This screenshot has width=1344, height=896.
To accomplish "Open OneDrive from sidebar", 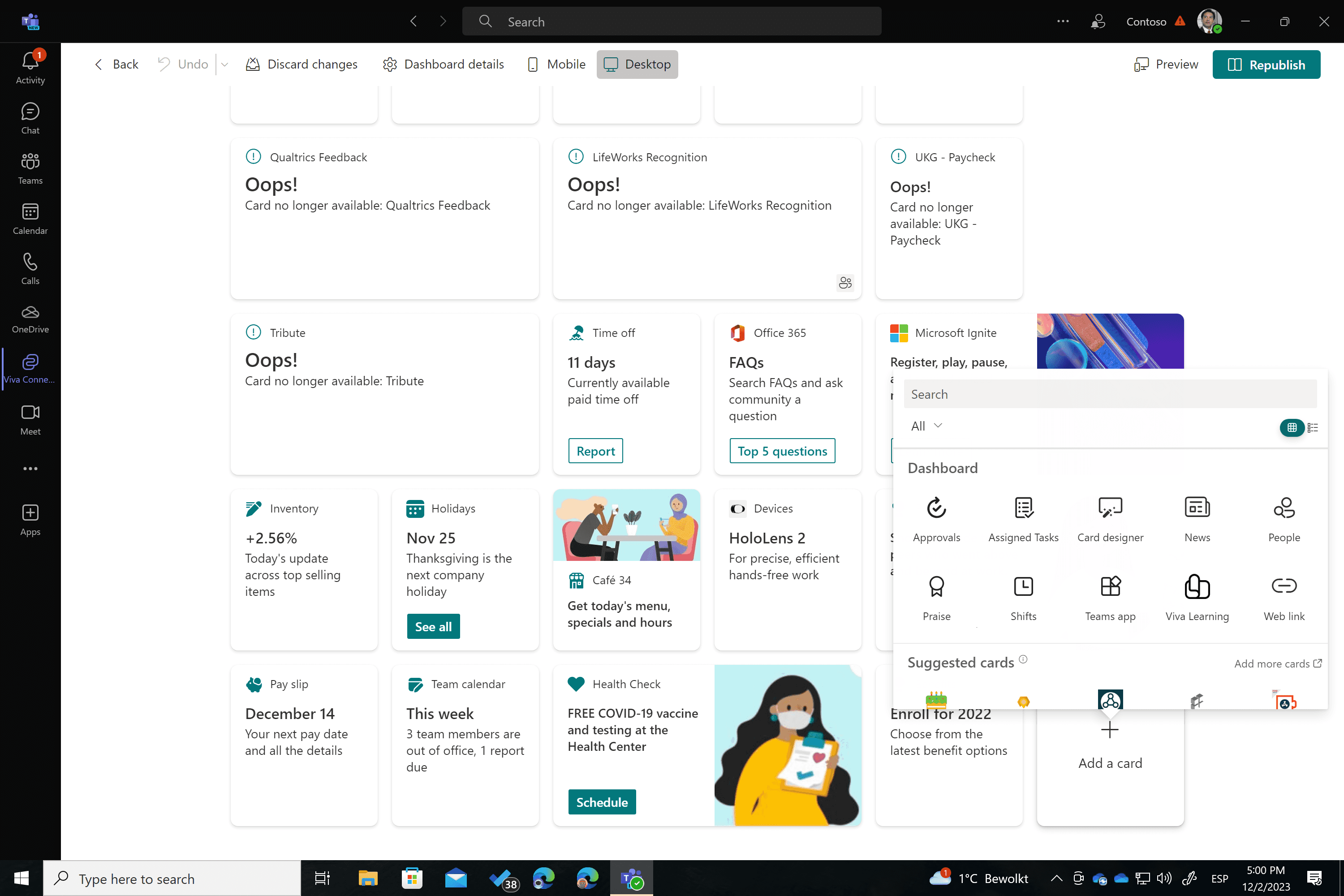I will [30, 319].
